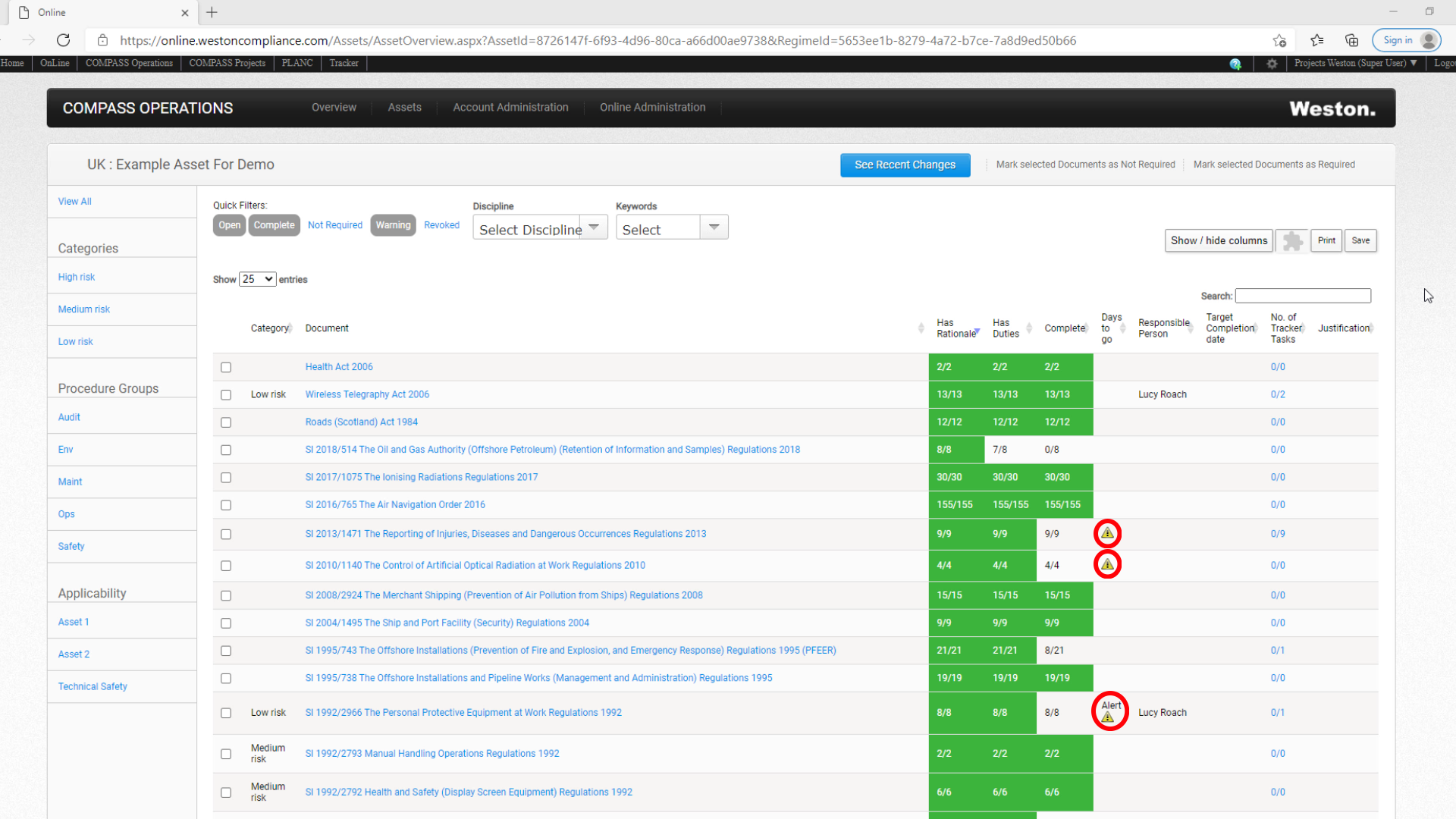Open the browser favorites list icon
Image resolution: width=1456 pixels, height=819 pixels.
click(x=1317, y=40)
